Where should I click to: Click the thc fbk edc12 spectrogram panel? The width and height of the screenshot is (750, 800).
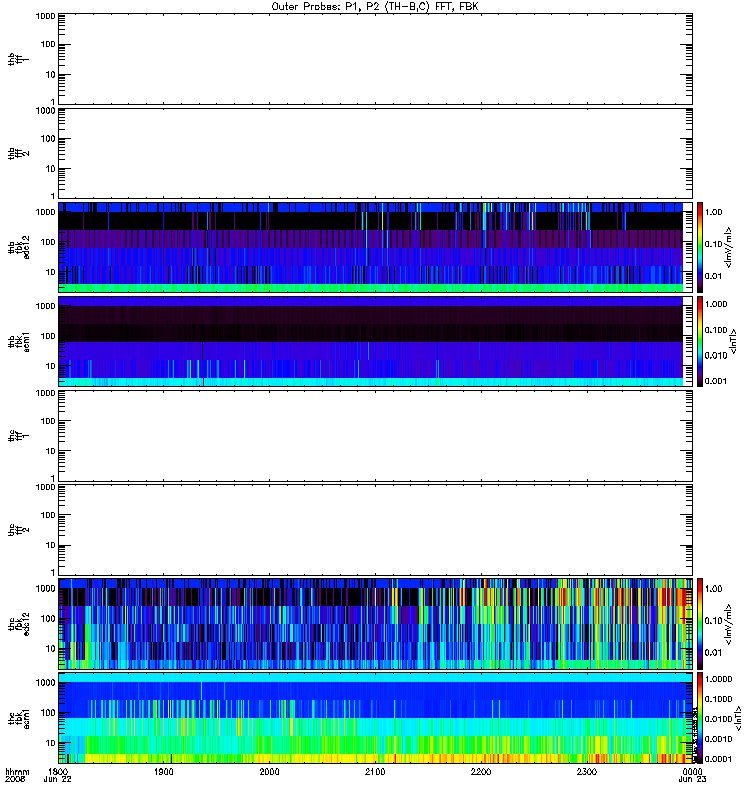(376, 624)
